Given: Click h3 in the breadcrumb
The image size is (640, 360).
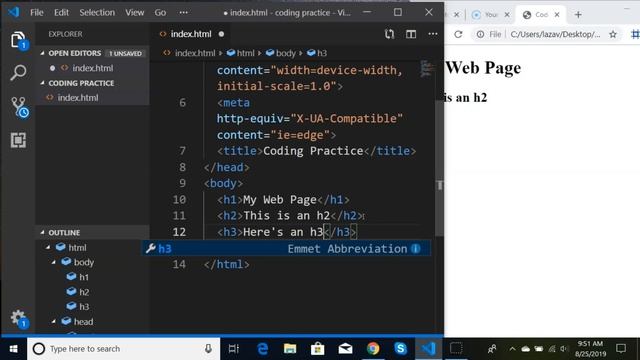Looking at the screenshot, I should [322, 53].
